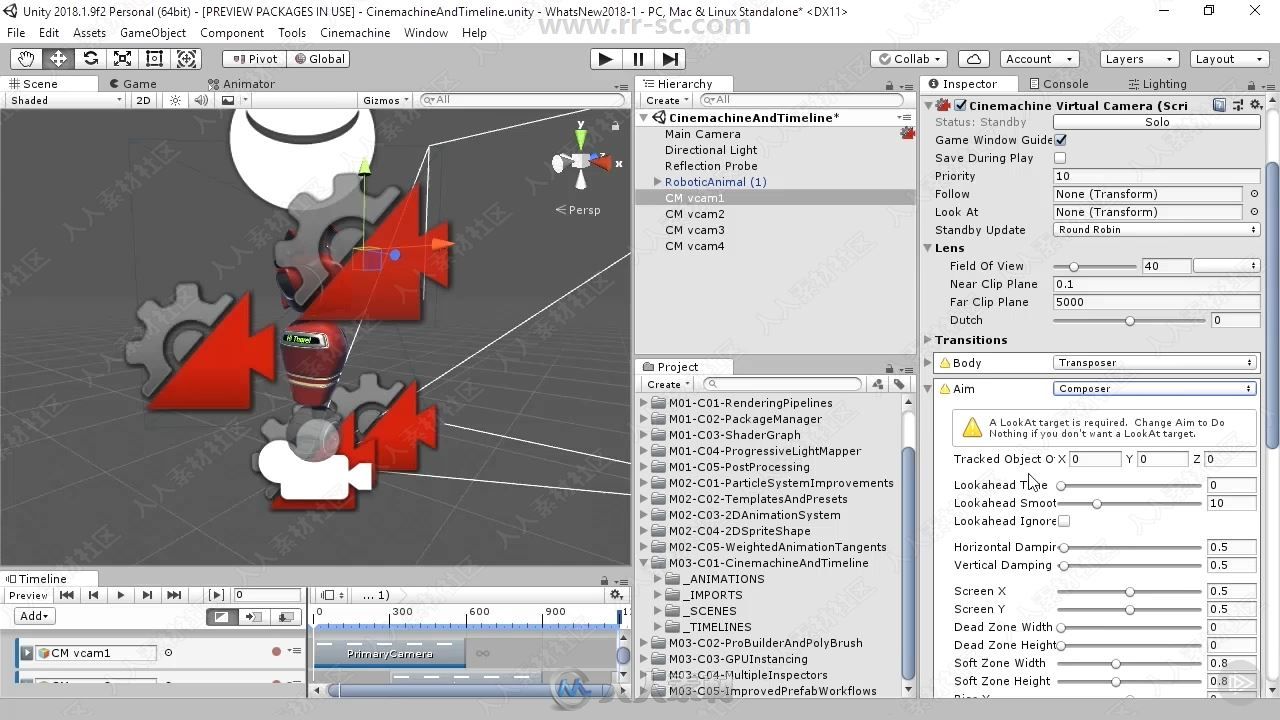The image size is (1280, 720).
Task: Adjust the Field Of View slider
Action: coord(1096,266)
